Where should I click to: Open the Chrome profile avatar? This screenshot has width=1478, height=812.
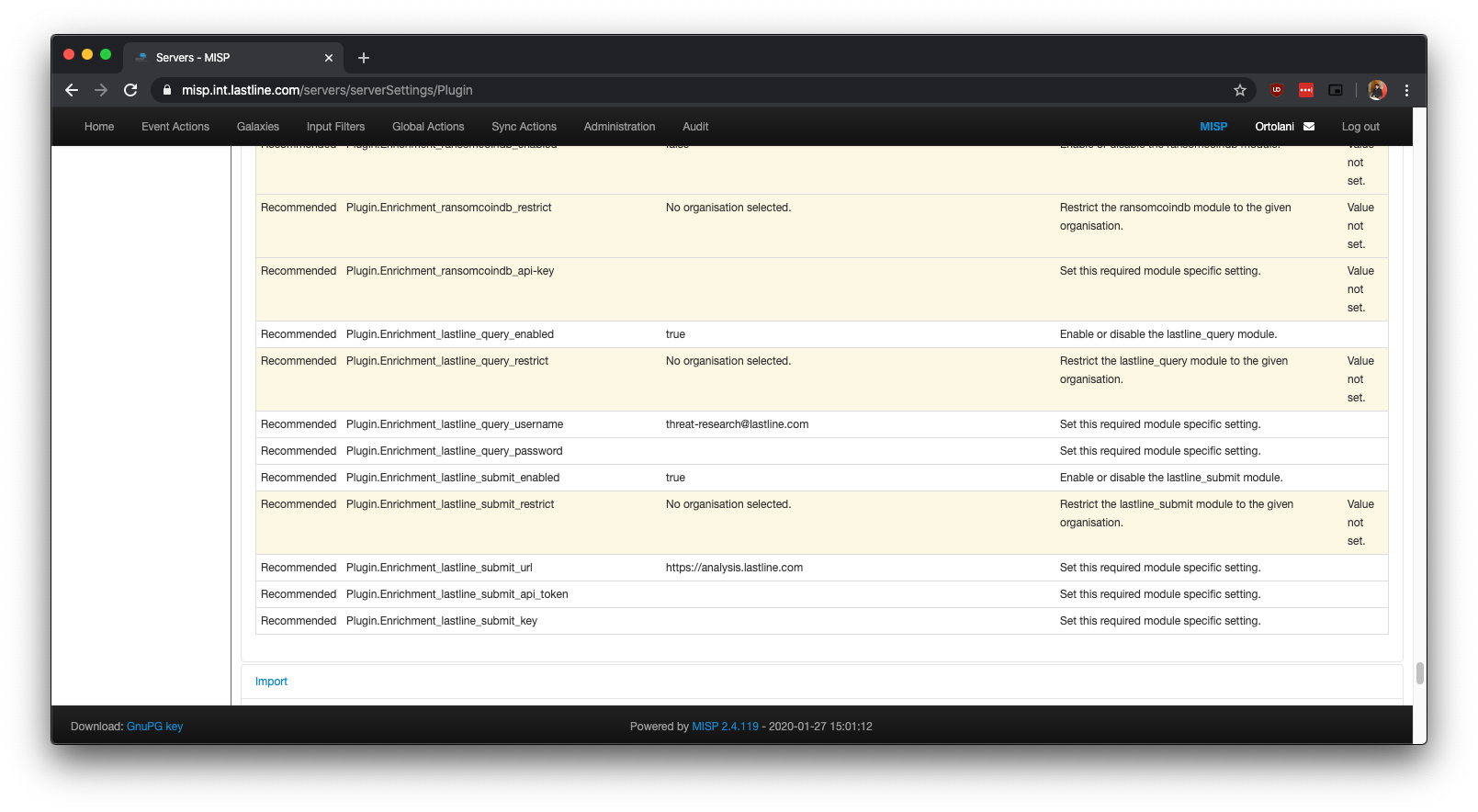click(x=1377, y=90)
